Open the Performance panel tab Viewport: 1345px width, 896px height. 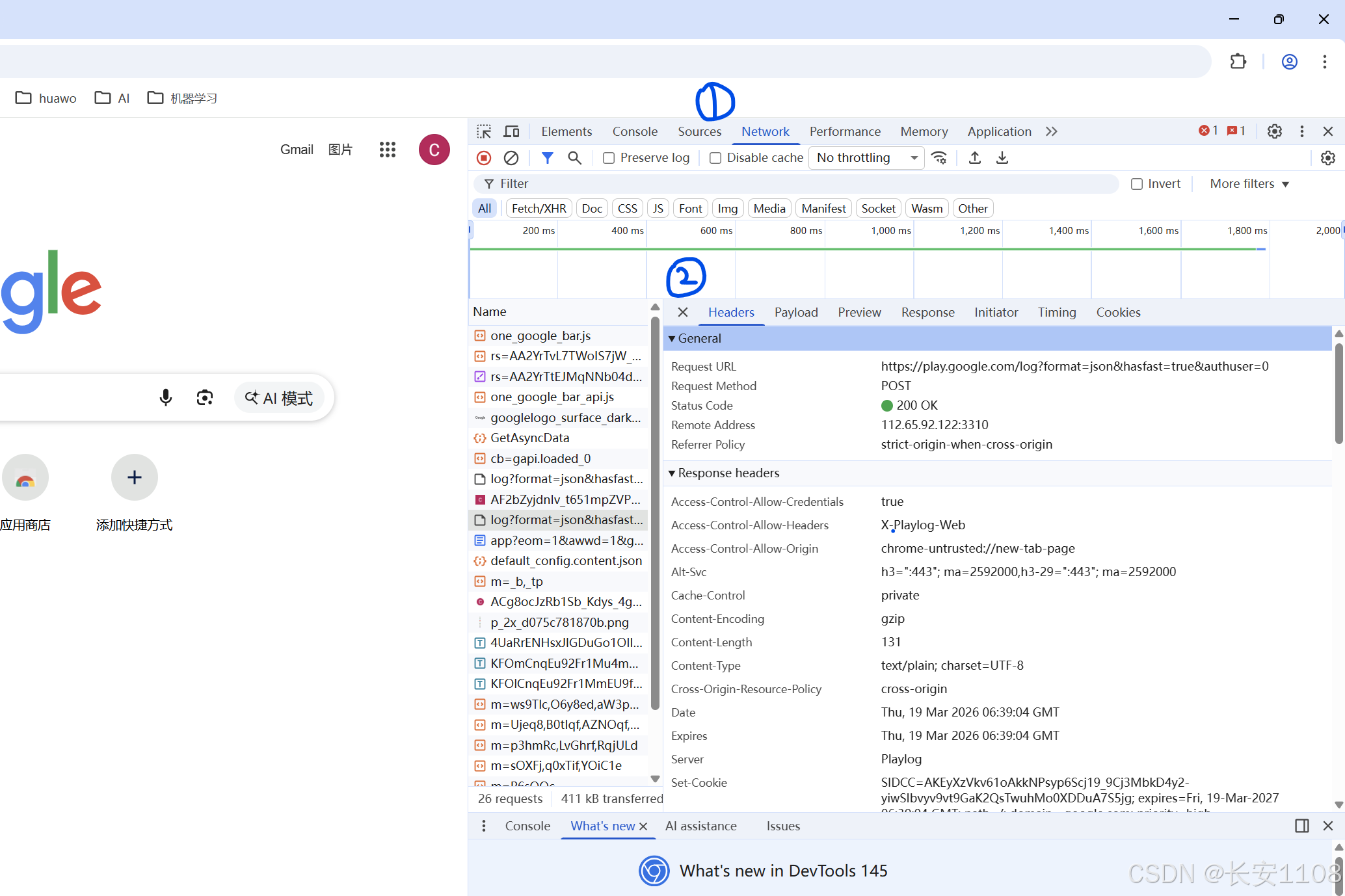844,131
